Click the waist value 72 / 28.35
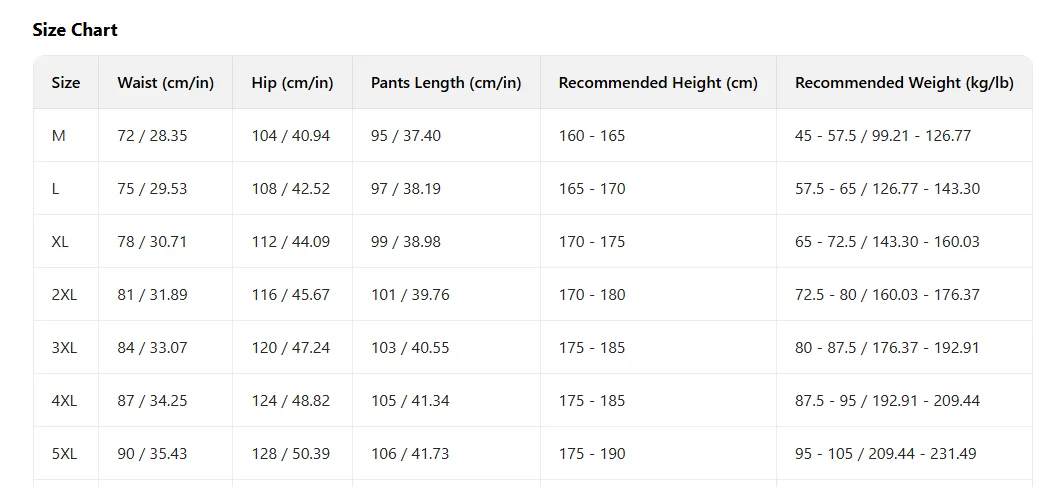The image size is (1045, 487). tap(152, 136)
